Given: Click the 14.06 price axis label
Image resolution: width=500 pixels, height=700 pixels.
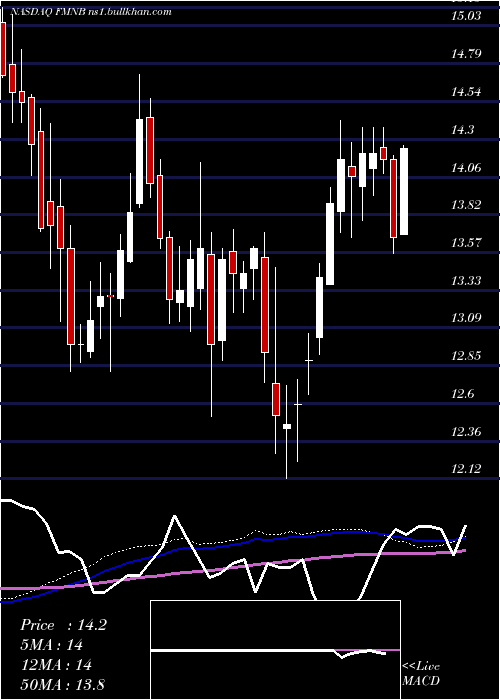Looking at the screenshot, I should coord(467,168).
